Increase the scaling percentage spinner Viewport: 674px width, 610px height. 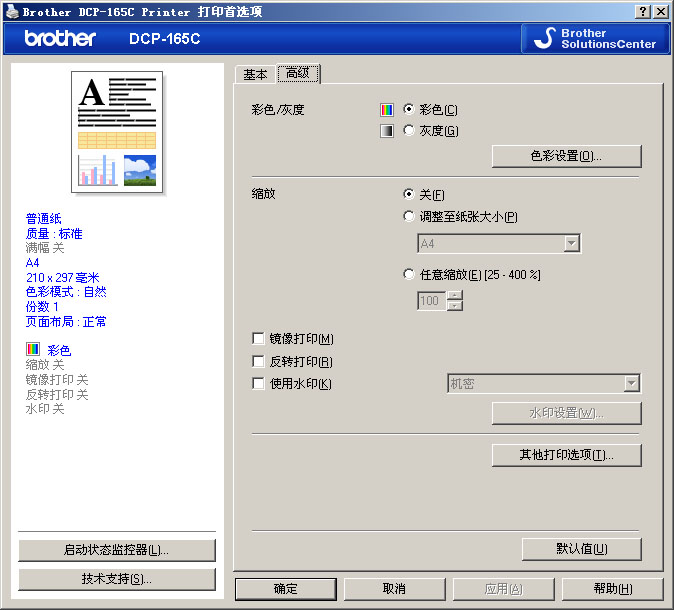click(x=455, y=295)
